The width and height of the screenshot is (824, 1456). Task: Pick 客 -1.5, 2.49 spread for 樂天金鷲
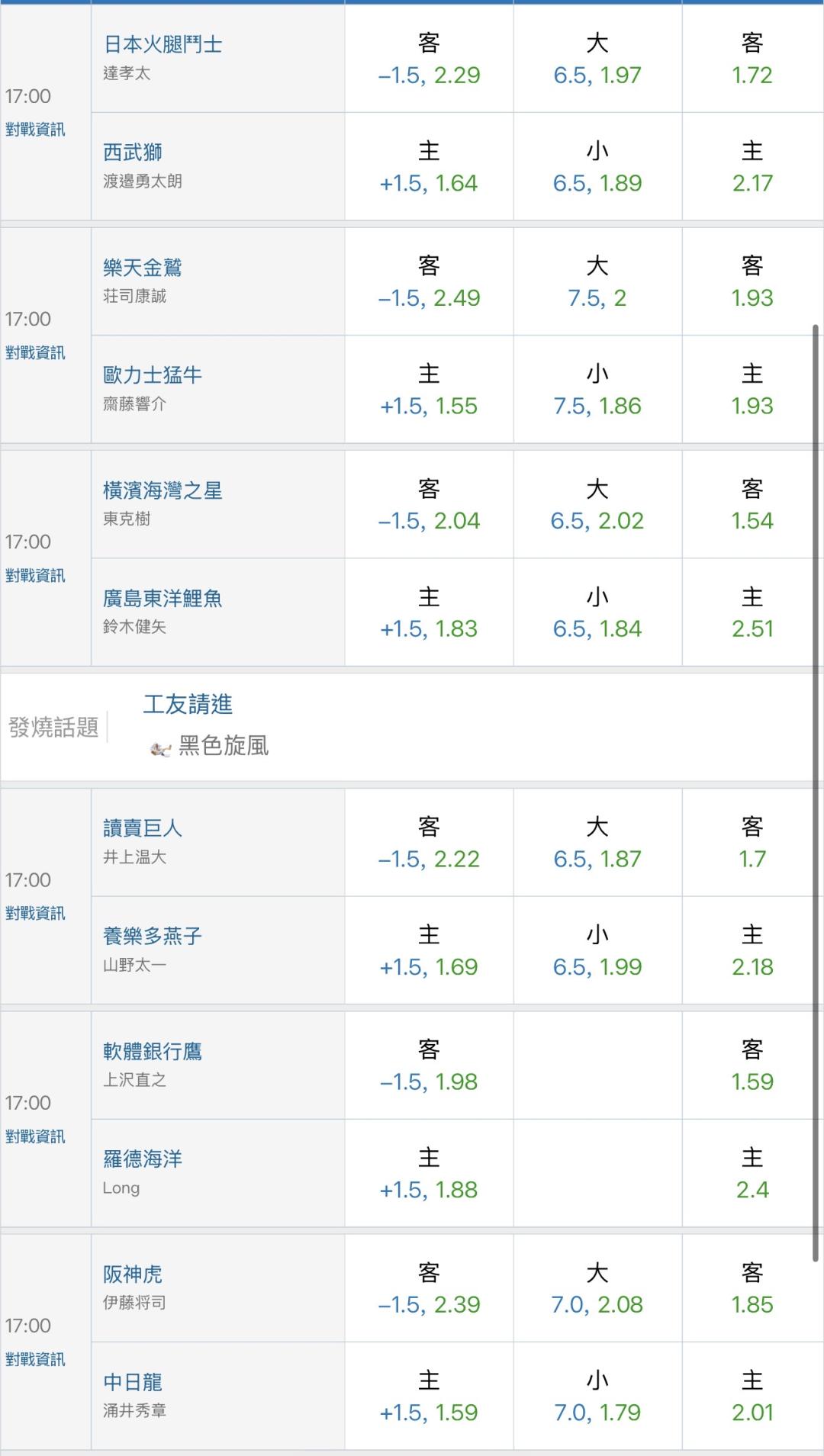click(429, 281)
